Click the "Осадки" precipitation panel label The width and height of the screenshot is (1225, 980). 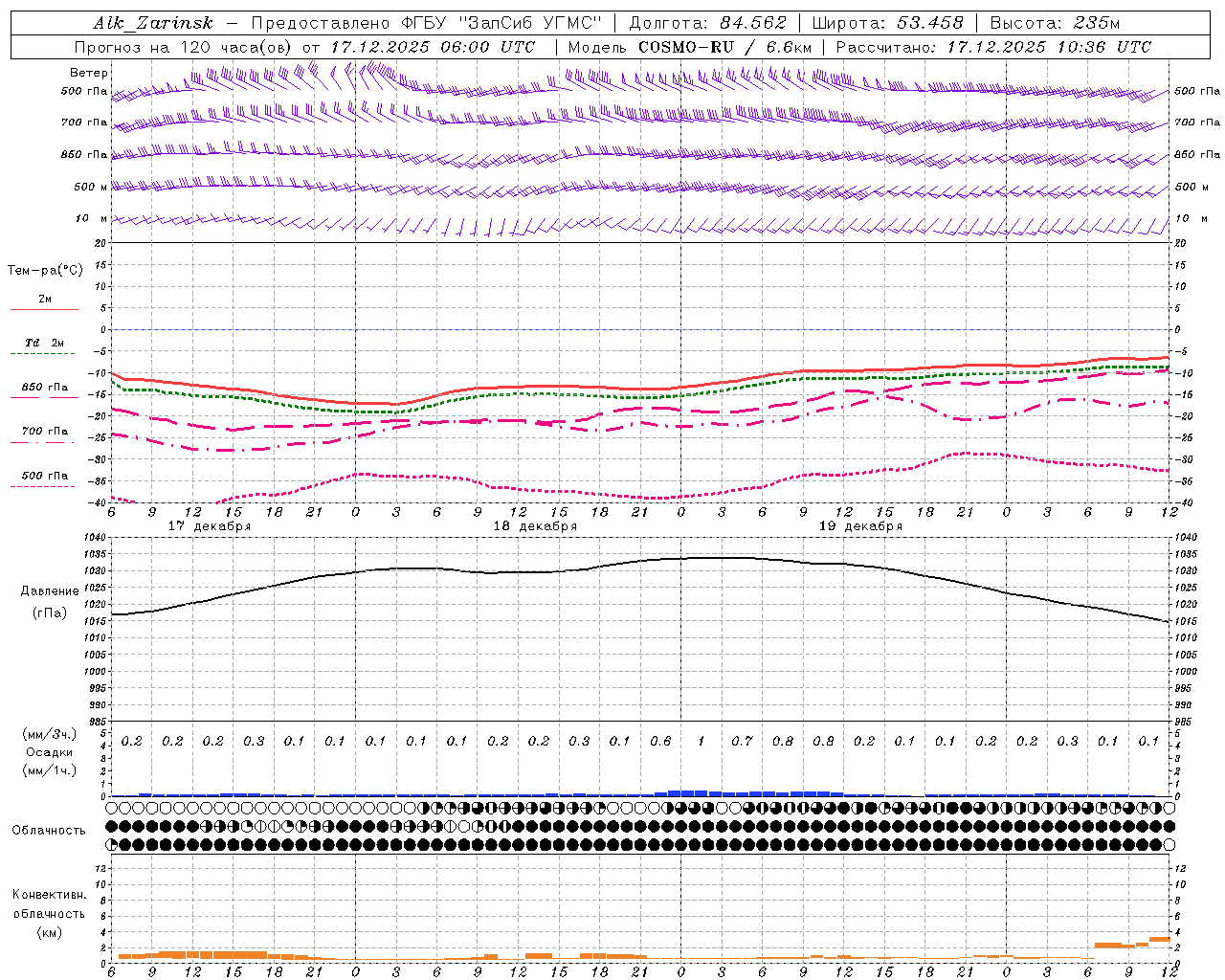click(x=50, y=752)
